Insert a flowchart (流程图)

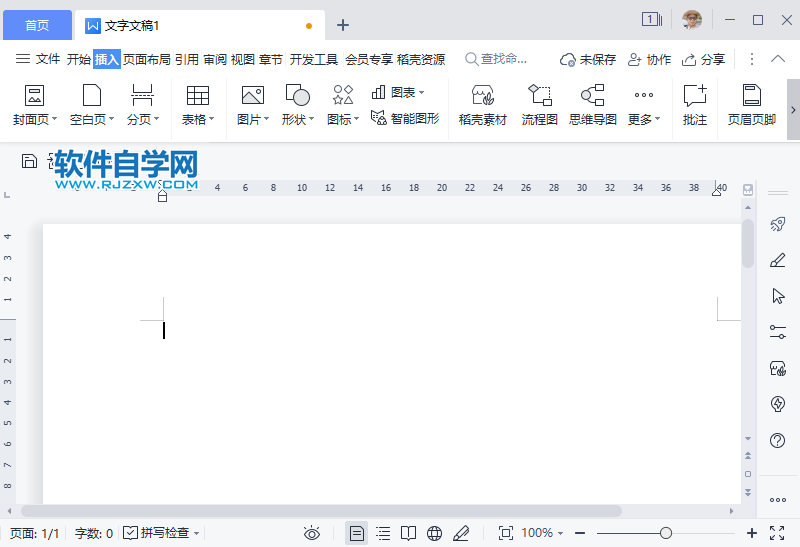(539, 105)
